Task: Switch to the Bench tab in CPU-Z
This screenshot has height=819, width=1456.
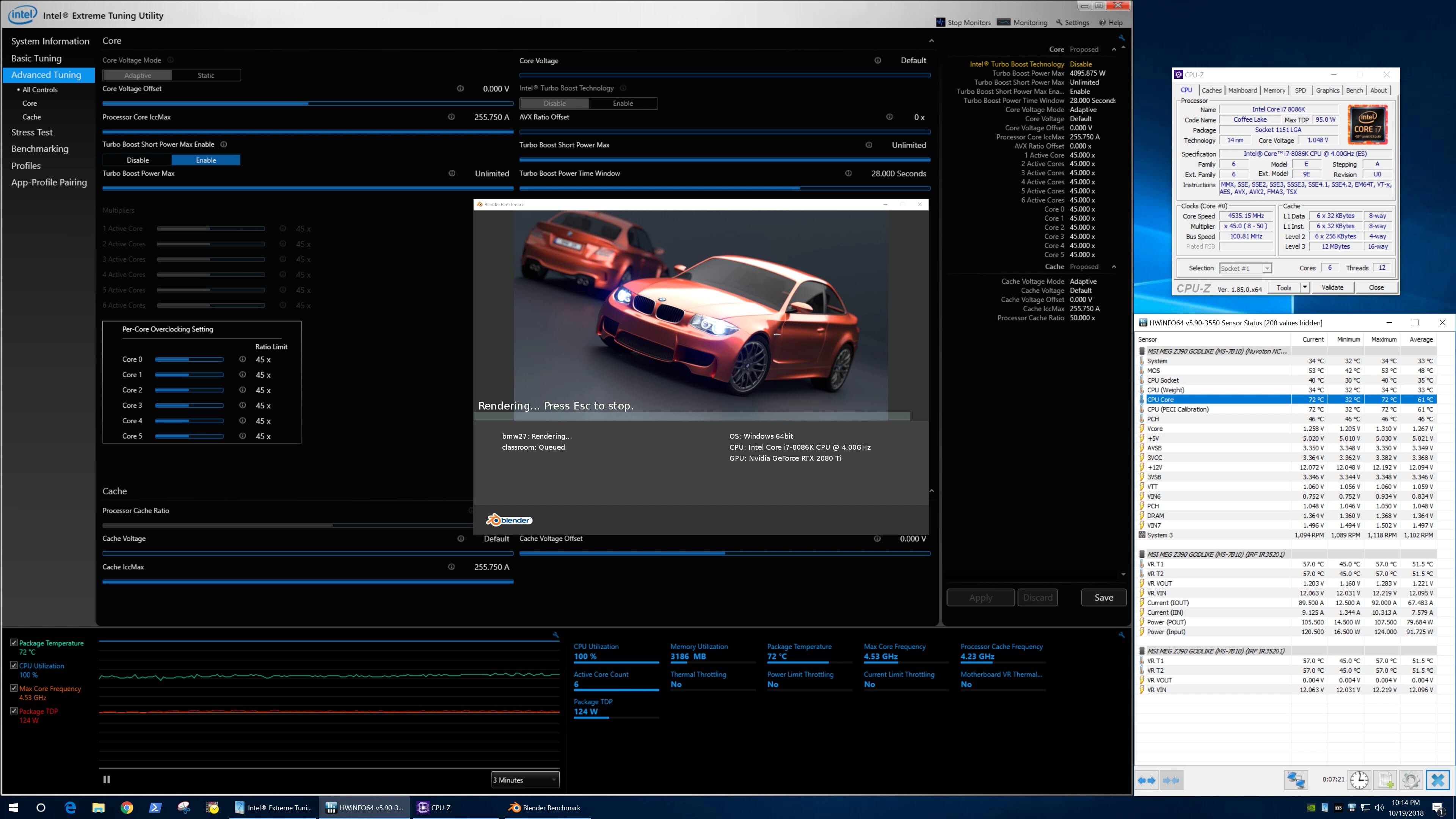Action: [1354, 91]
